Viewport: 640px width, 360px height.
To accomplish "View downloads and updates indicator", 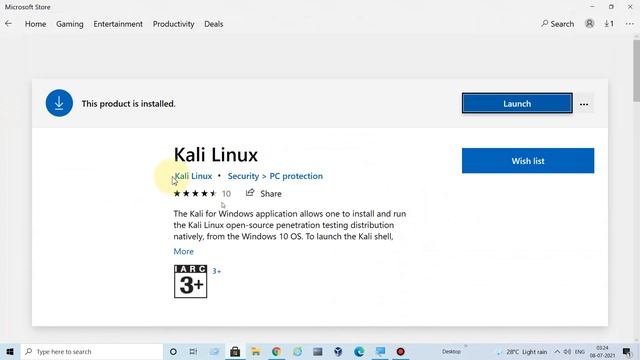I will click(x=609, y=24).
